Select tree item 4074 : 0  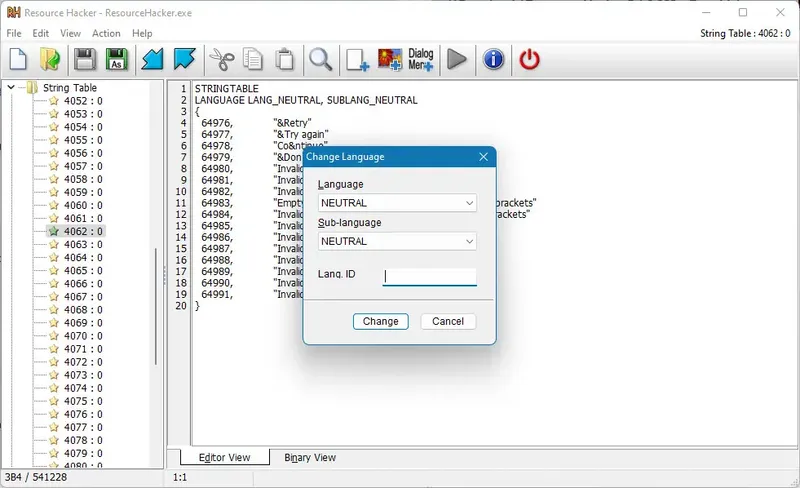click(x=83, y=388)
